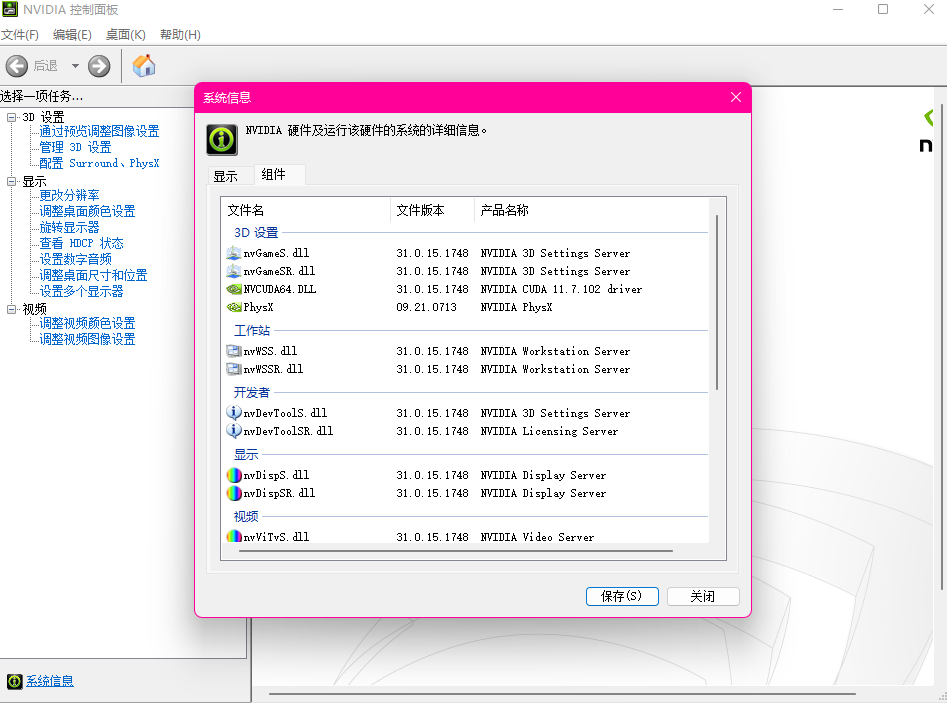
Task: Open the 系统信息 link
Action: coord(50,681)
